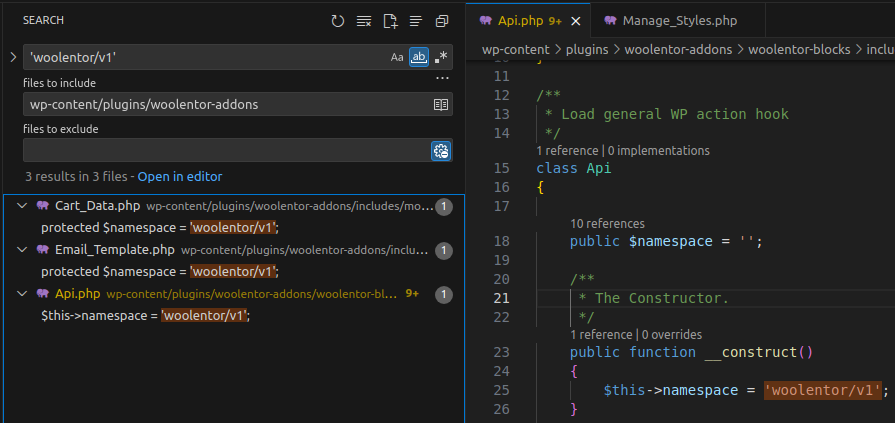Open new search editor
Screen dimensions: 895x423
390,21
